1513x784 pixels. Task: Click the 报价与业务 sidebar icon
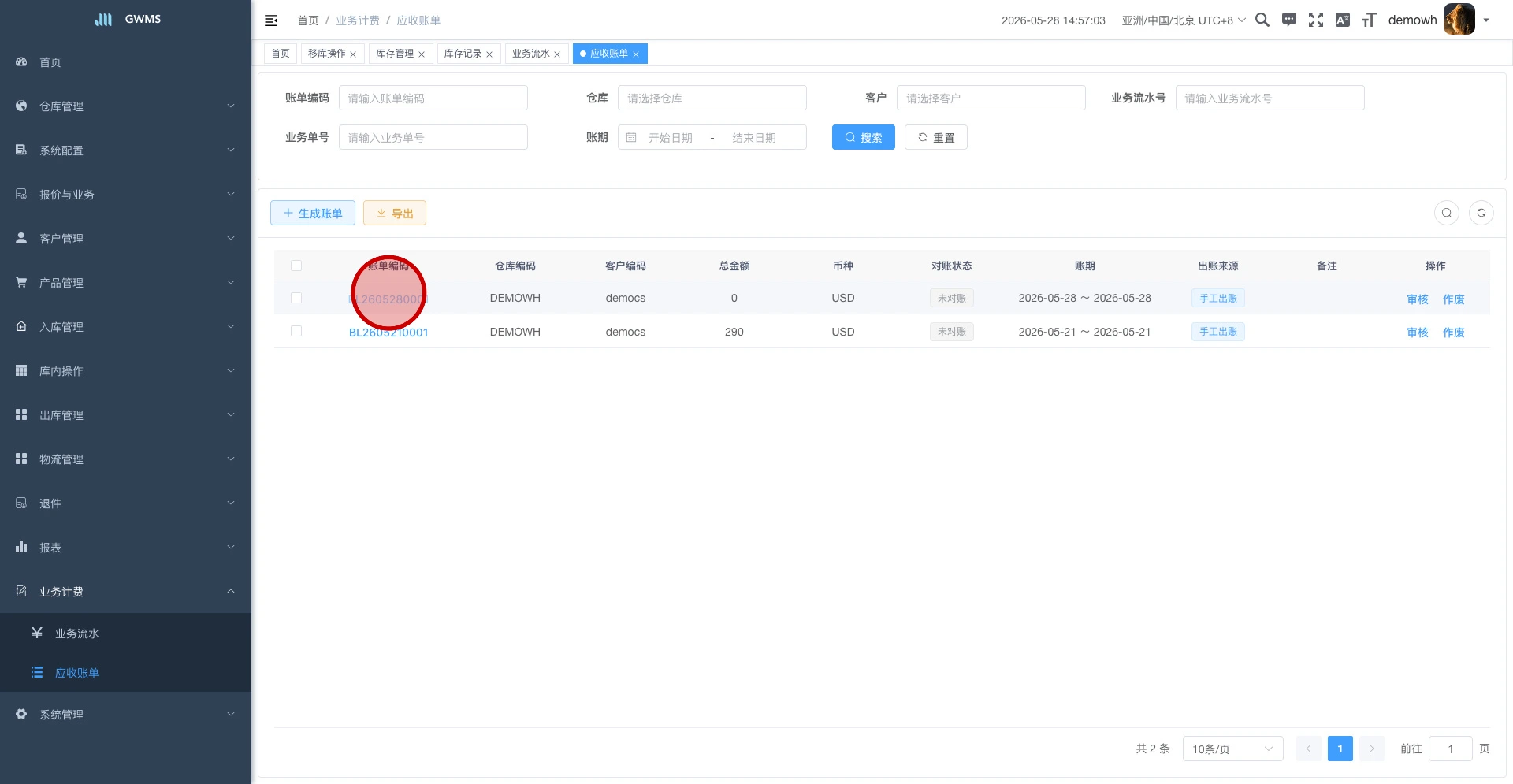click(x=21, y=194)
